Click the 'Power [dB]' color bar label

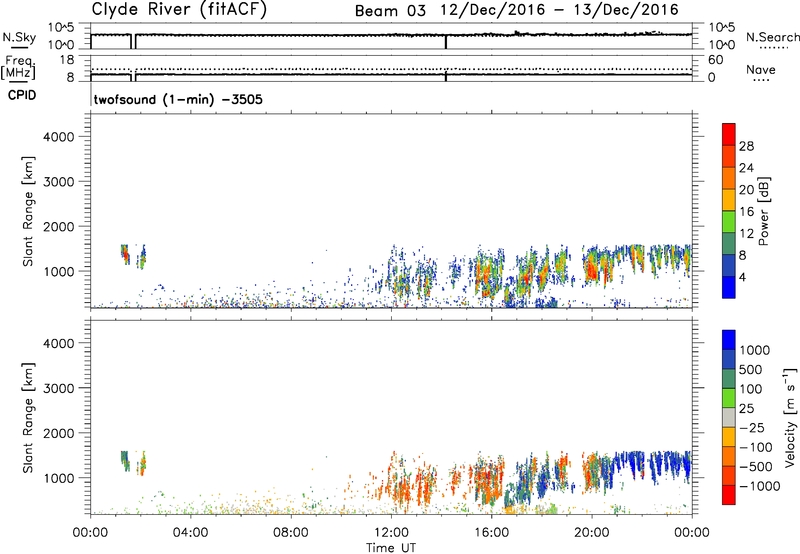coord(763,211)
